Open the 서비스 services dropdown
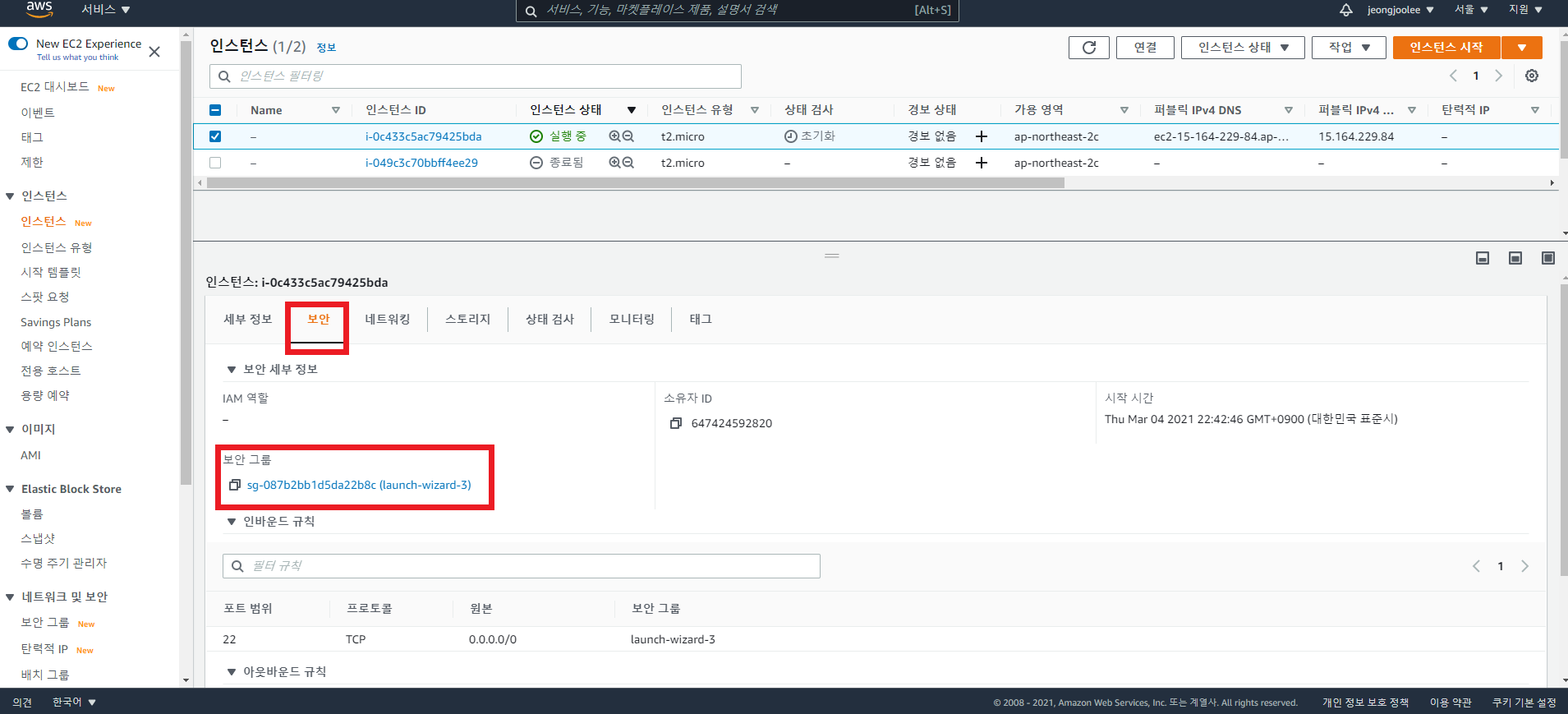The height and width of the screenshot is (714, 1568). (x=105, y=10)
